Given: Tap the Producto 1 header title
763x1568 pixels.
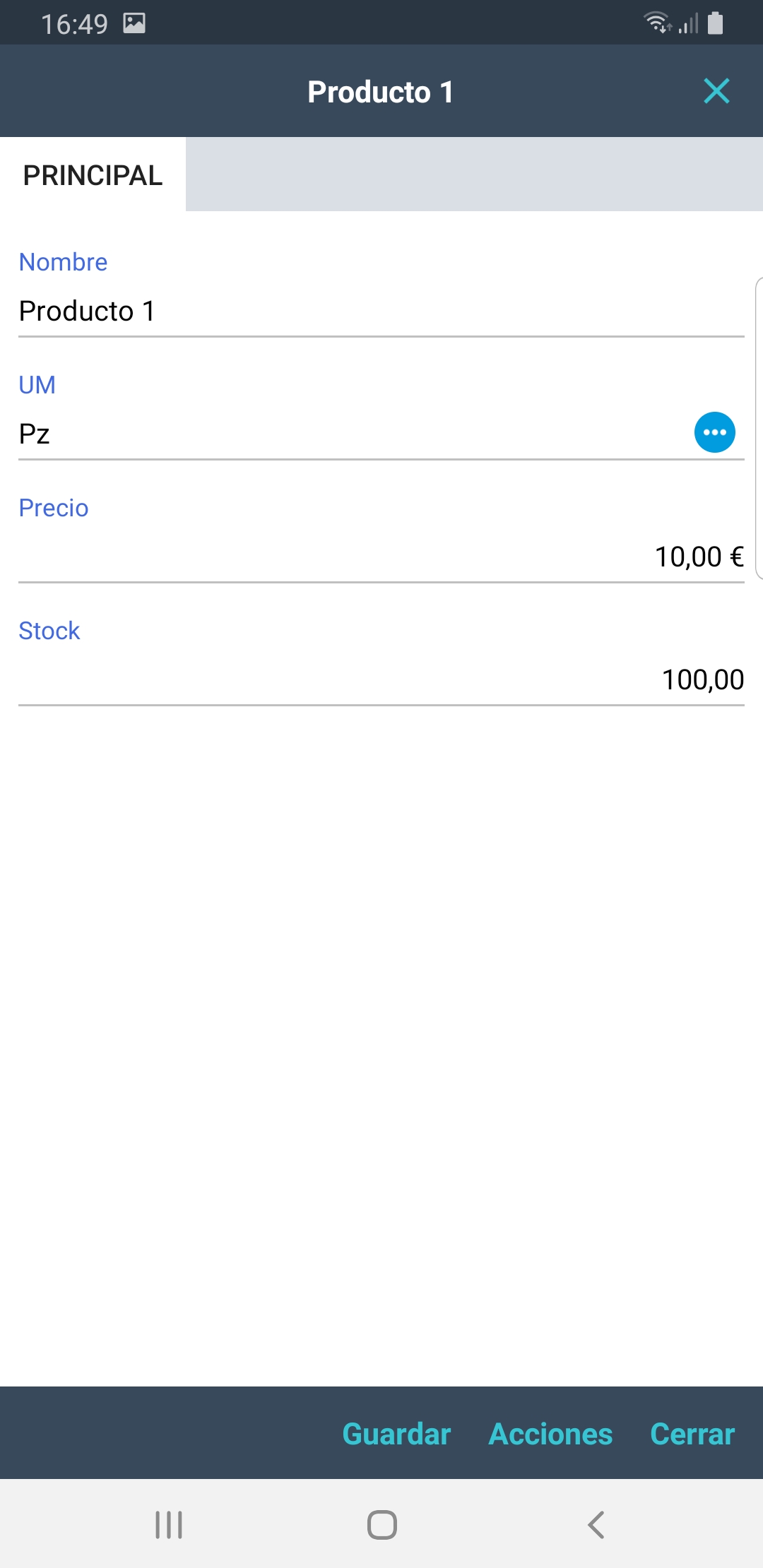Looking at the screenshot, I should [x=380, y=92].
